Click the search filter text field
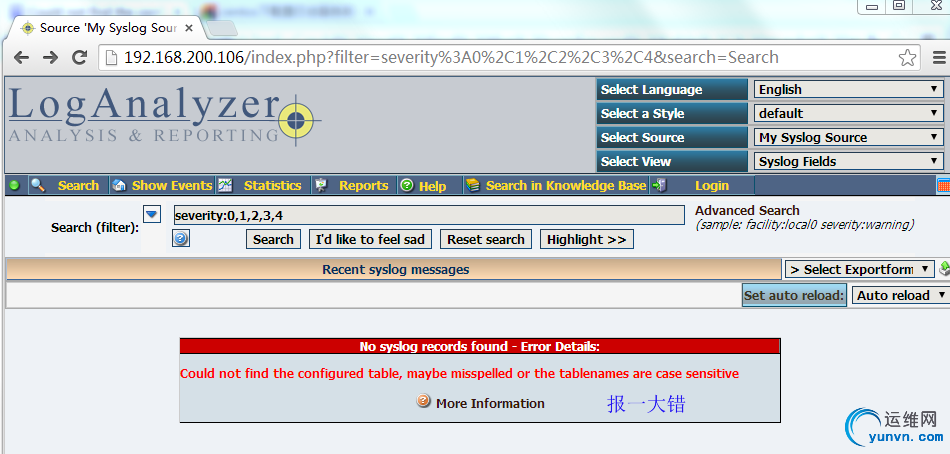This screenshot has width=950, height=454. point(429,215)
